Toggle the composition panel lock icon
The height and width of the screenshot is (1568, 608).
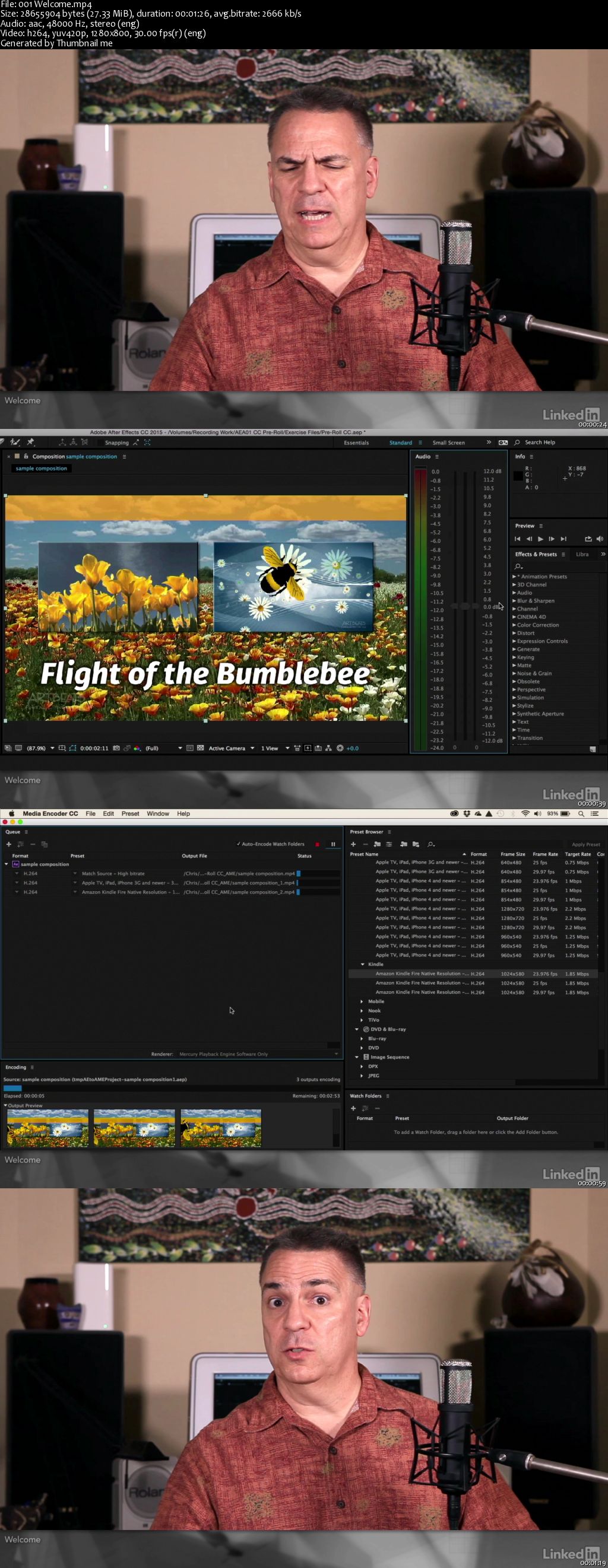click(26, 457)
